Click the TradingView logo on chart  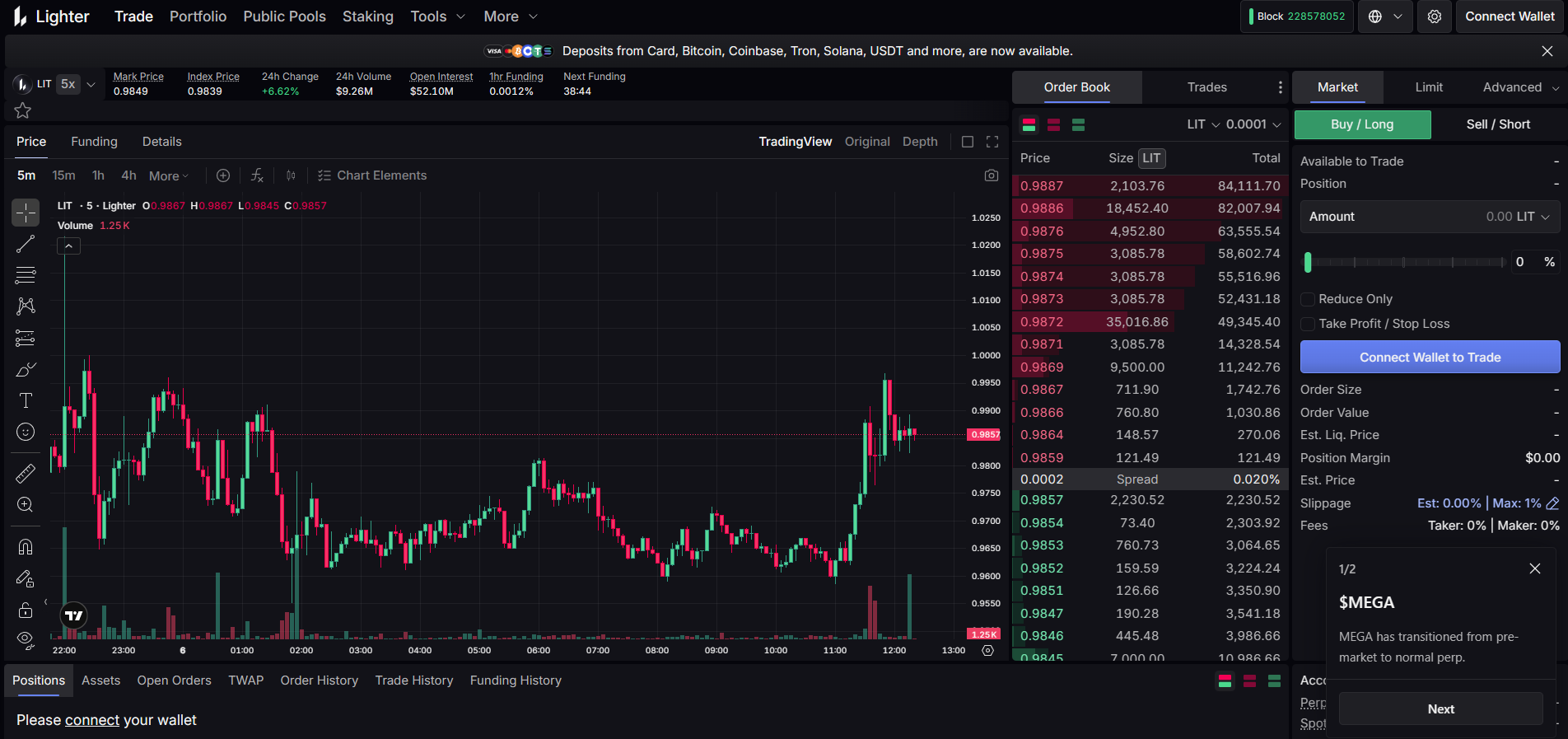(x=74, y=615)
